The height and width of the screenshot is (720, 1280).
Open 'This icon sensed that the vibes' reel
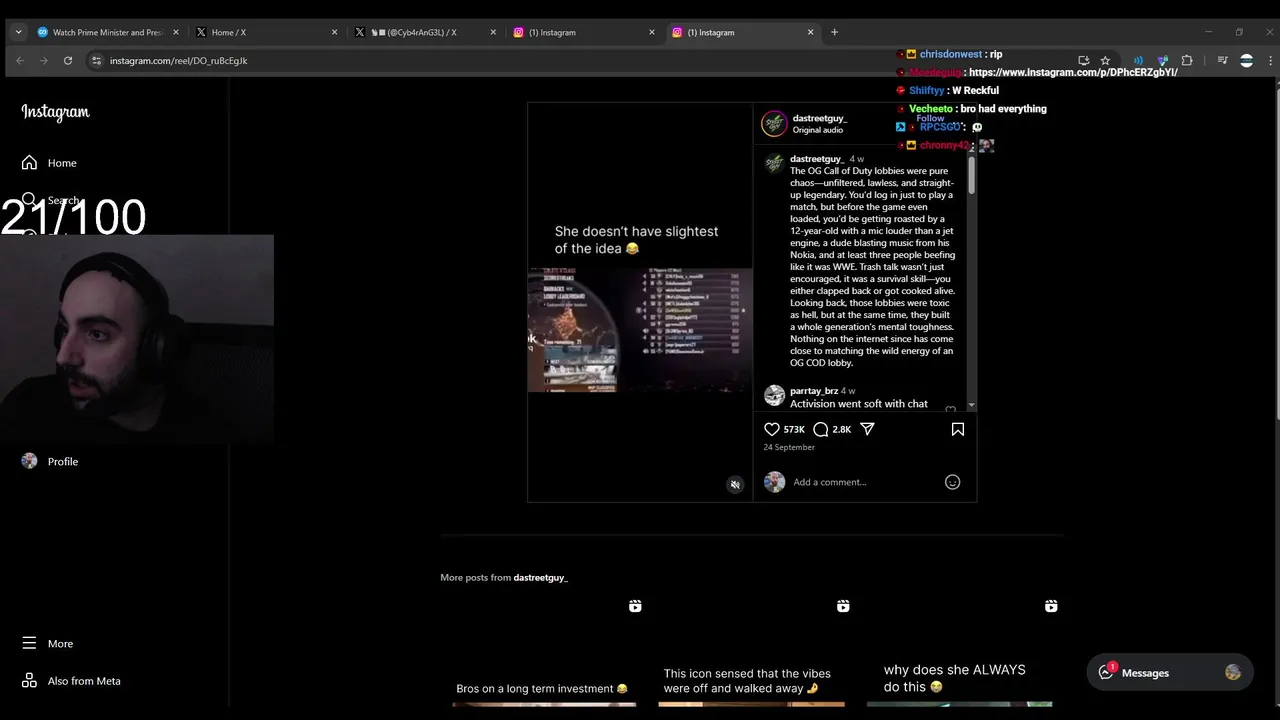[751, 652]
